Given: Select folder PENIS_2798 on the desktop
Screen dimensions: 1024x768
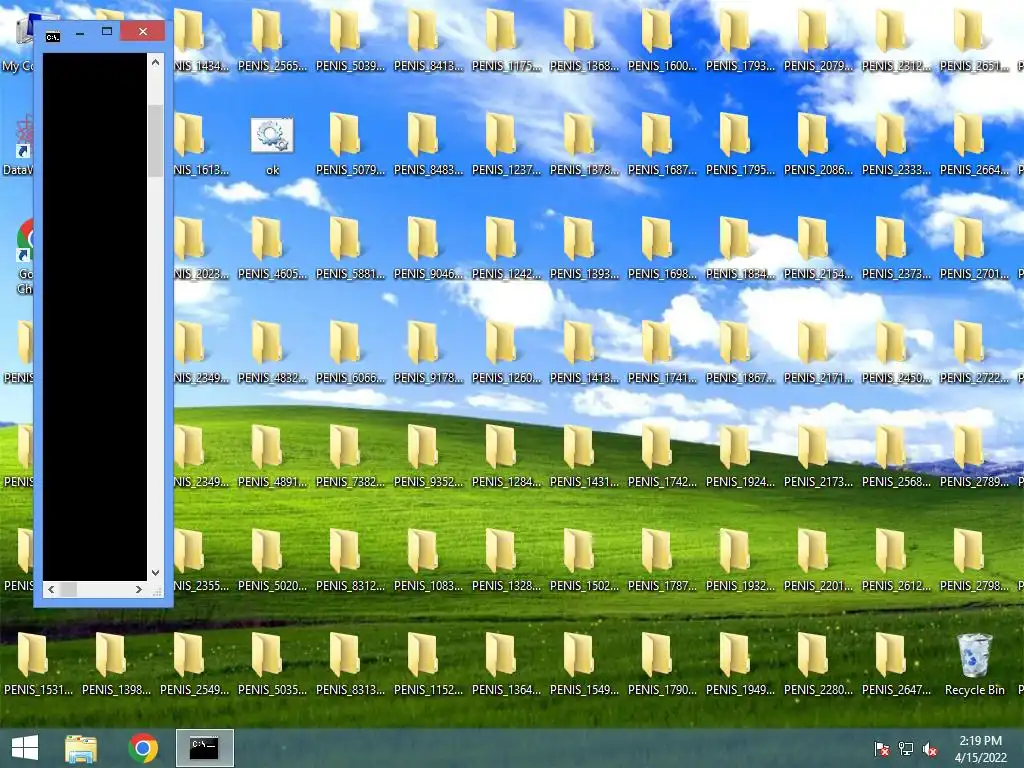Looking at the screenshot, I should (x=974, y=560).
